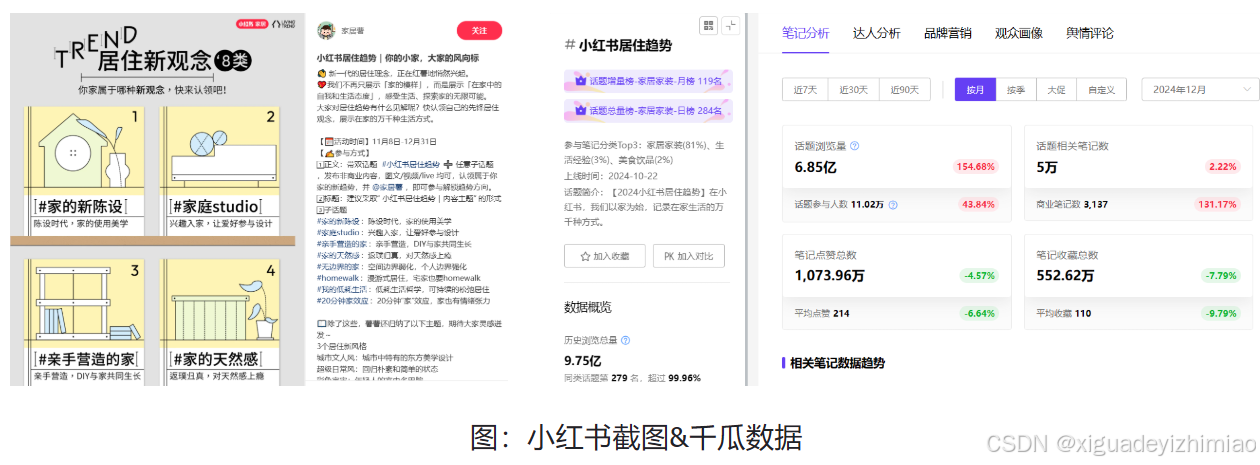Click the 相关笔记数据趋势 section heading
This screenshot has height=465, width=1260.
(x=837, y=363)
